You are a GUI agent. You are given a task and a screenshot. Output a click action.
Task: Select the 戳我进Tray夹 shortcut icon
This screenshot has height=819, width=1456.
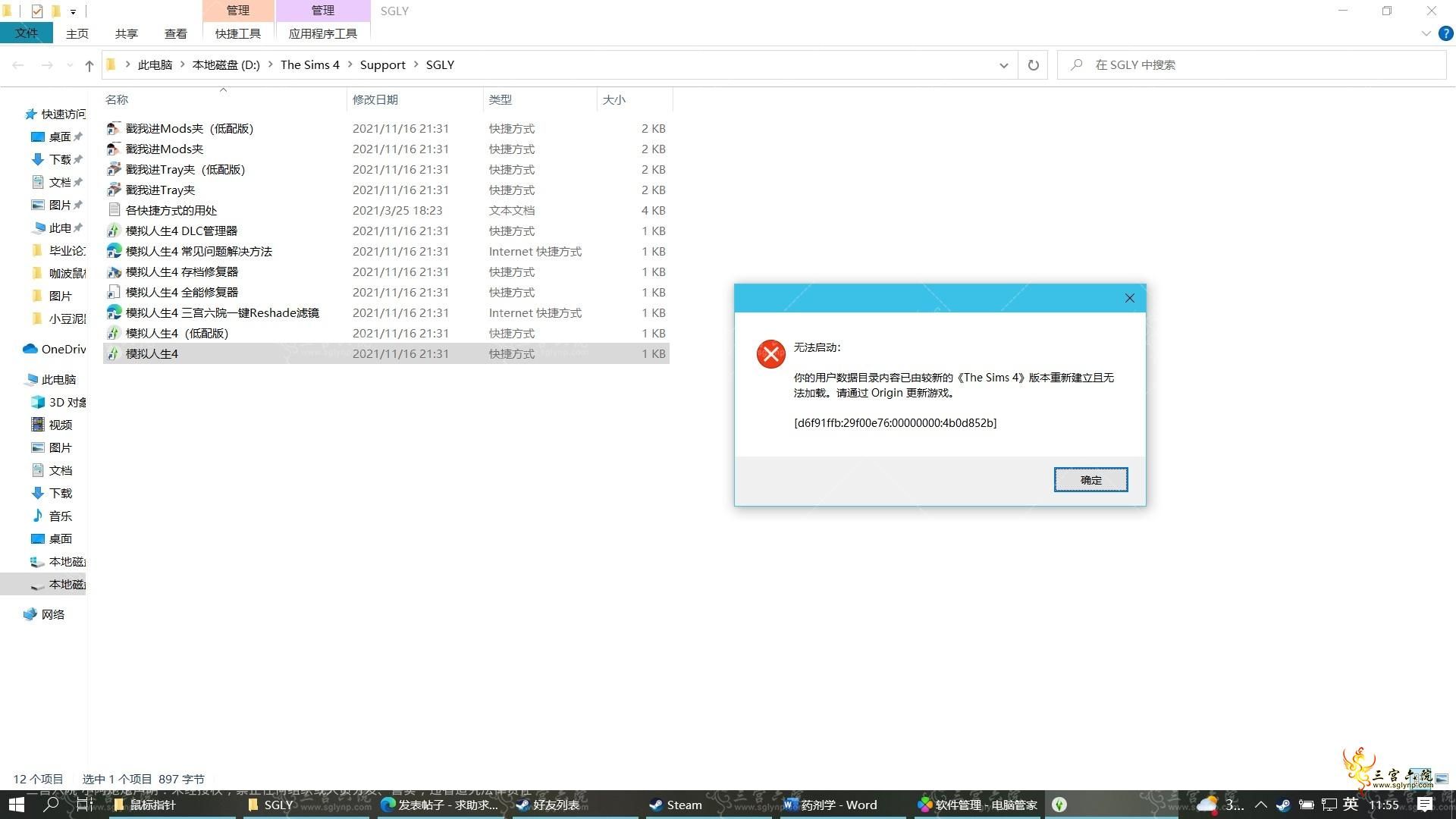pos(114,190)
